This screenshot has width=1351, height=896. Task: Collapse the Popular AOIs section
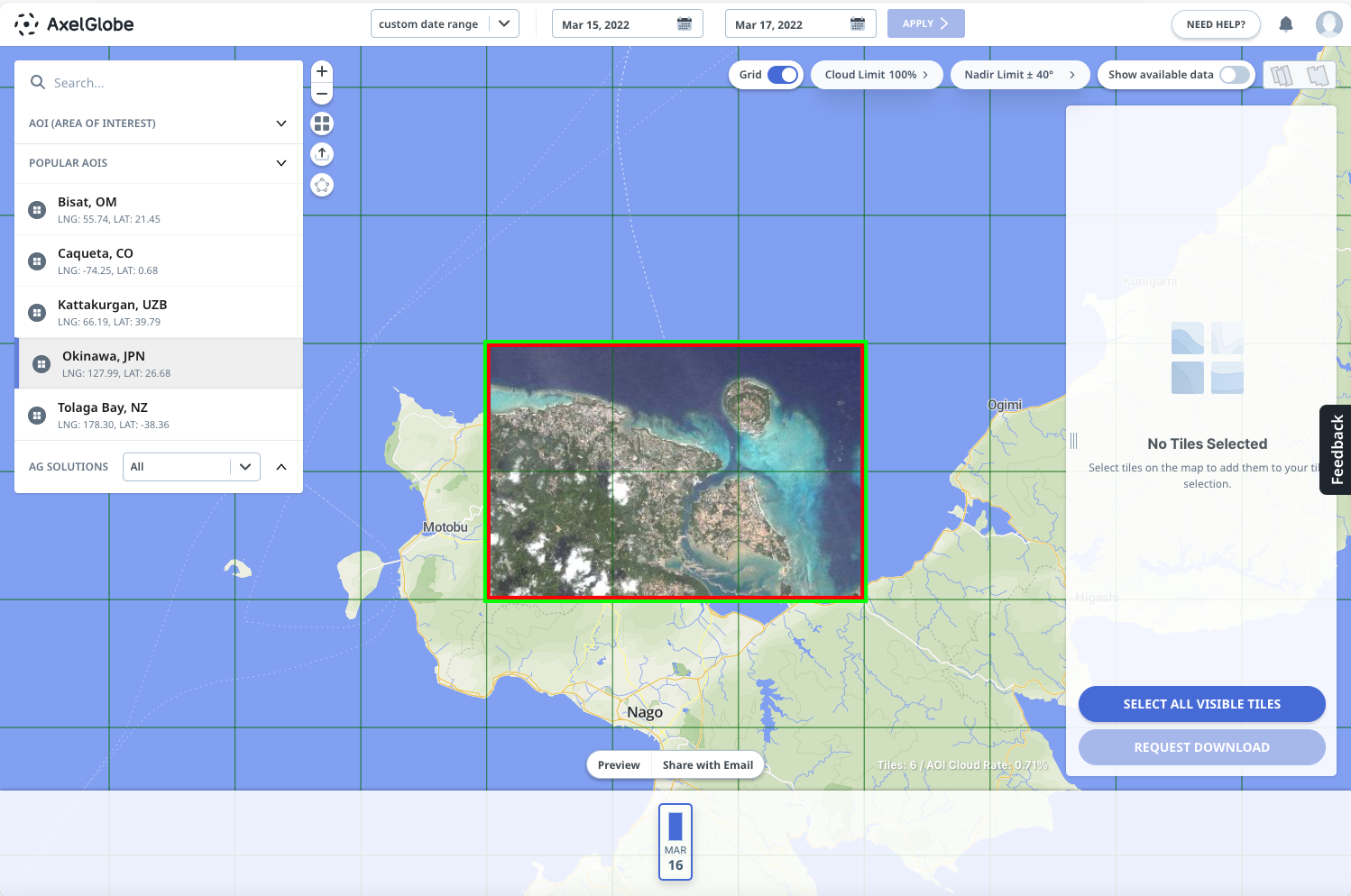pyautogui.click(x=280, y=163)
